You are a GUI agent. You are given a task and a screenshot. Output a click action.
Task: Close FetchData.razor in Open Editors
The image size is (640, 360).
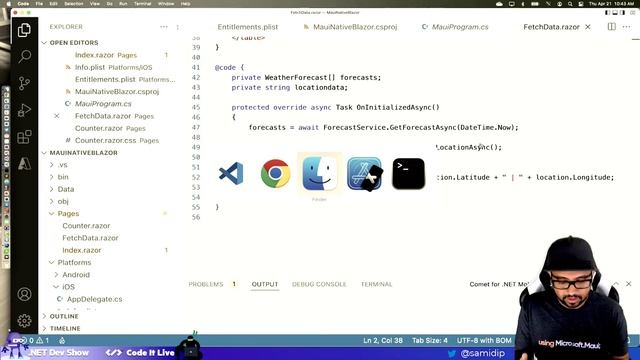coord(57,116)
